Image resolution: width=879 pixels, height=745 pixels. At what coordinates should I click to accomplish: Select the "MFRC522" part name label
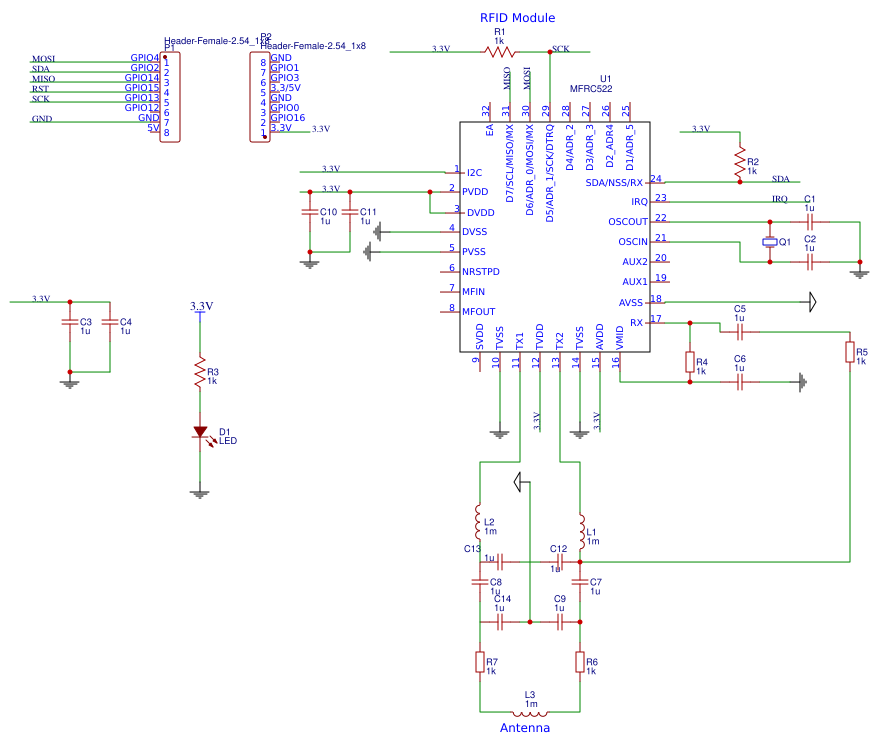coord(591,89)
